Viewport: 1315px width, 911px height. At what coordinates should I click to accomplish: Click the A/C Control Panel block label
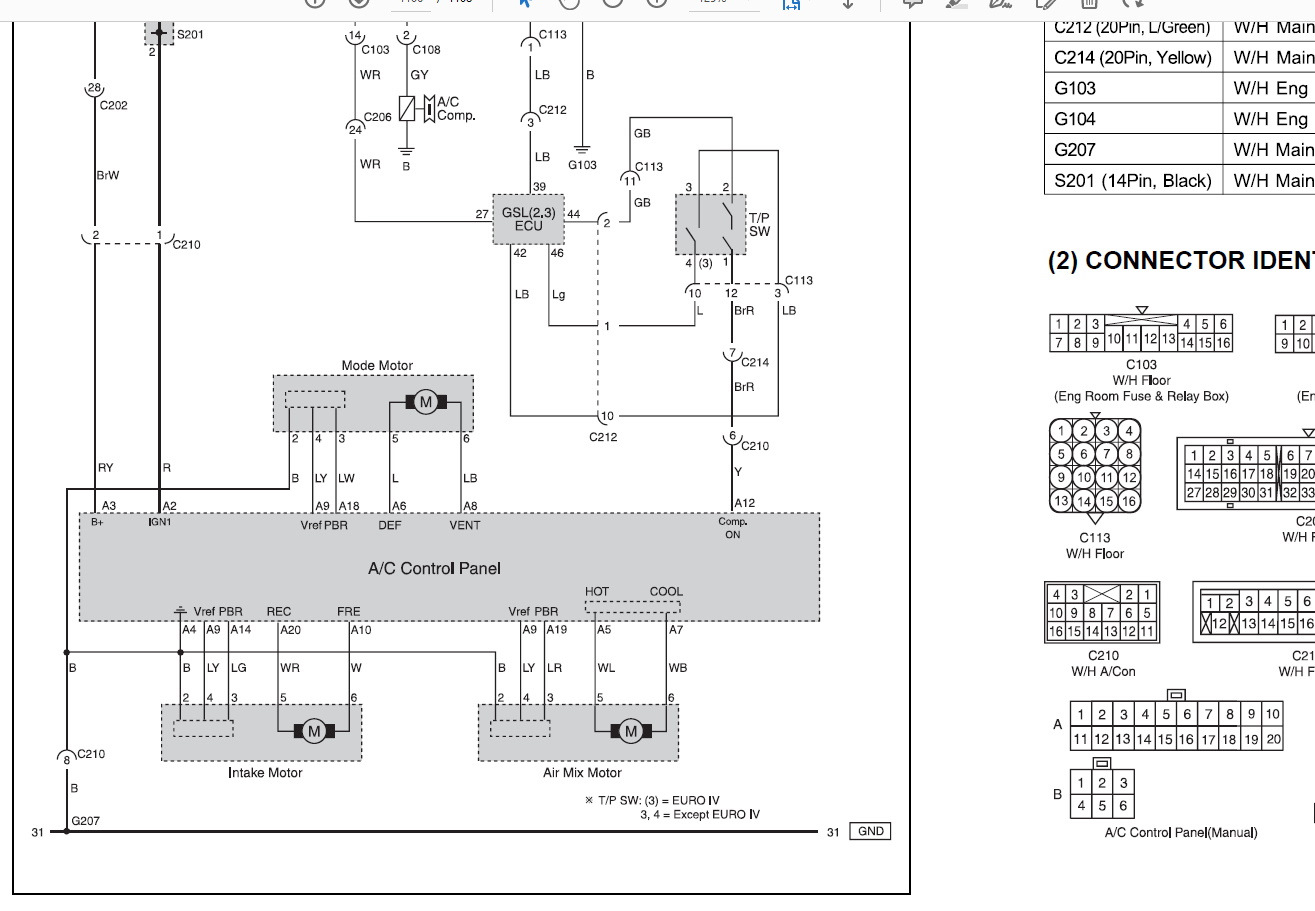coord(434,568)
